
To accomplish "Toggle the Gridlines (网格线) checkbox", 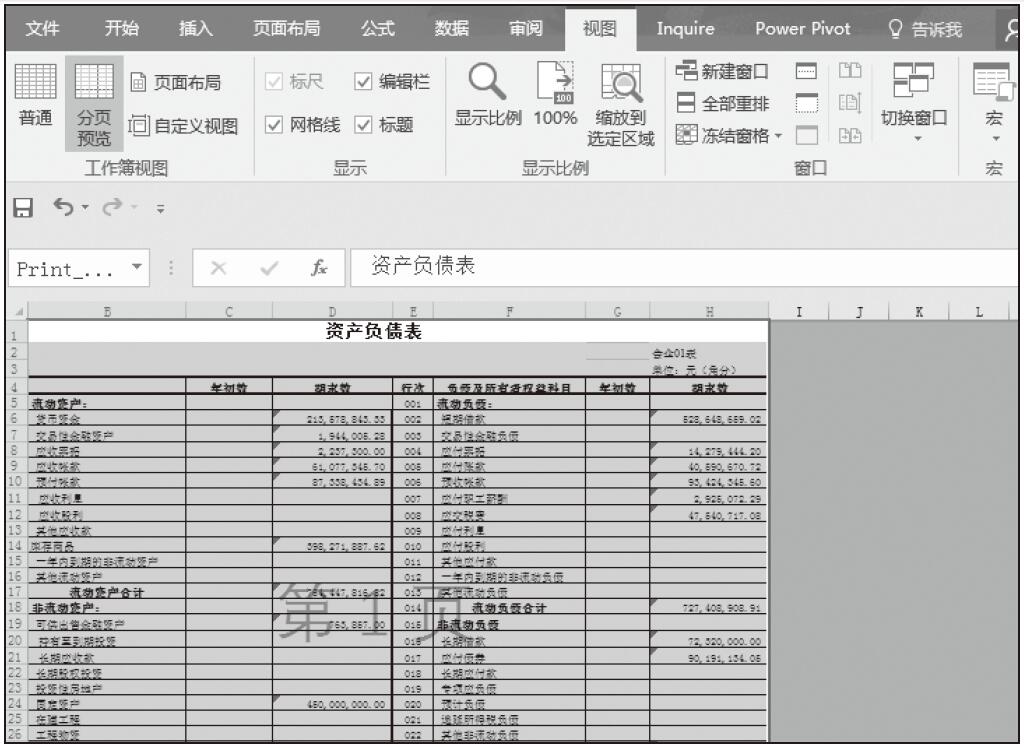I will pos(274,125).
